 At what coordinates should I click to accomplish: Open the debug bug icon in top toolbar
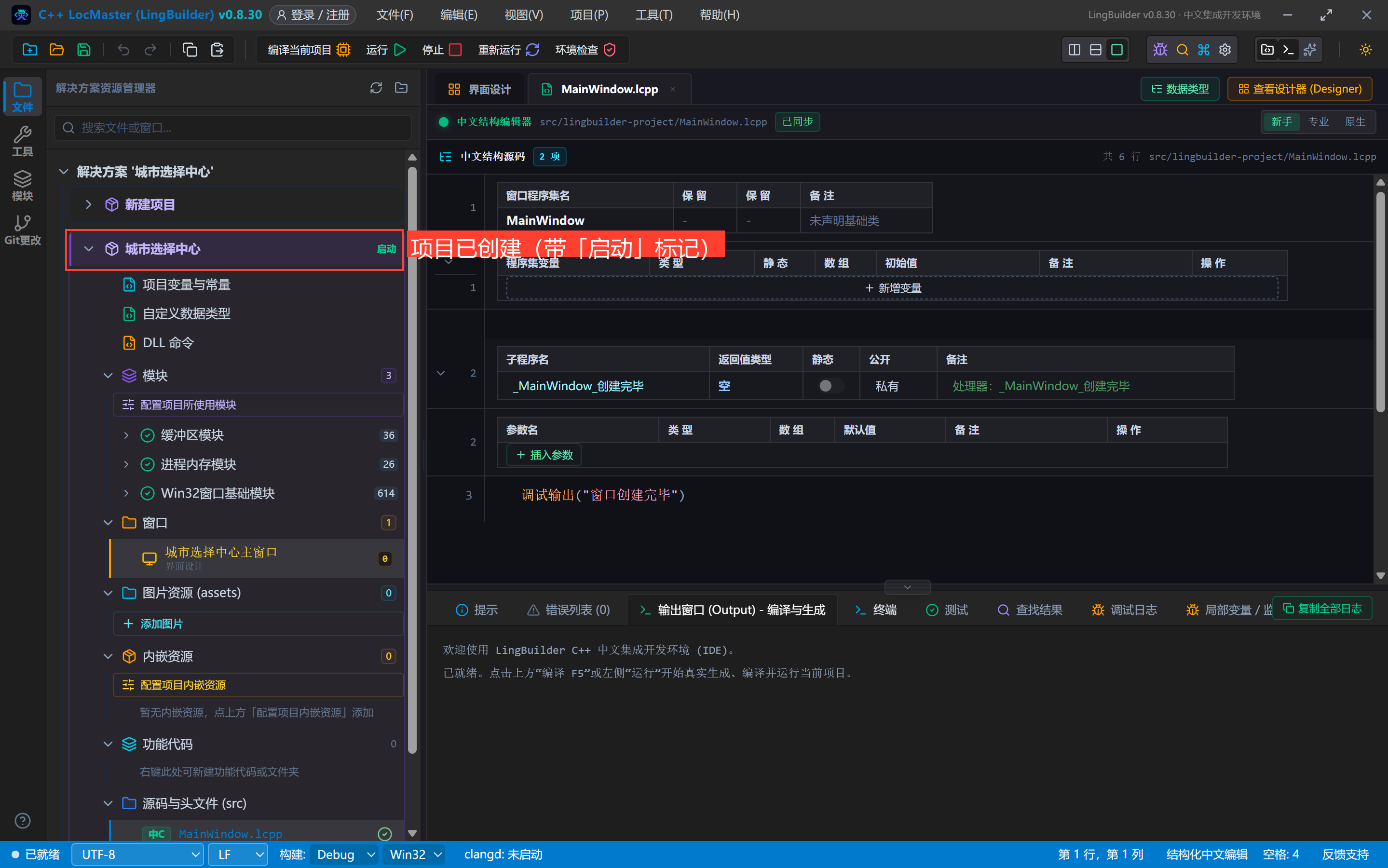1160,50
